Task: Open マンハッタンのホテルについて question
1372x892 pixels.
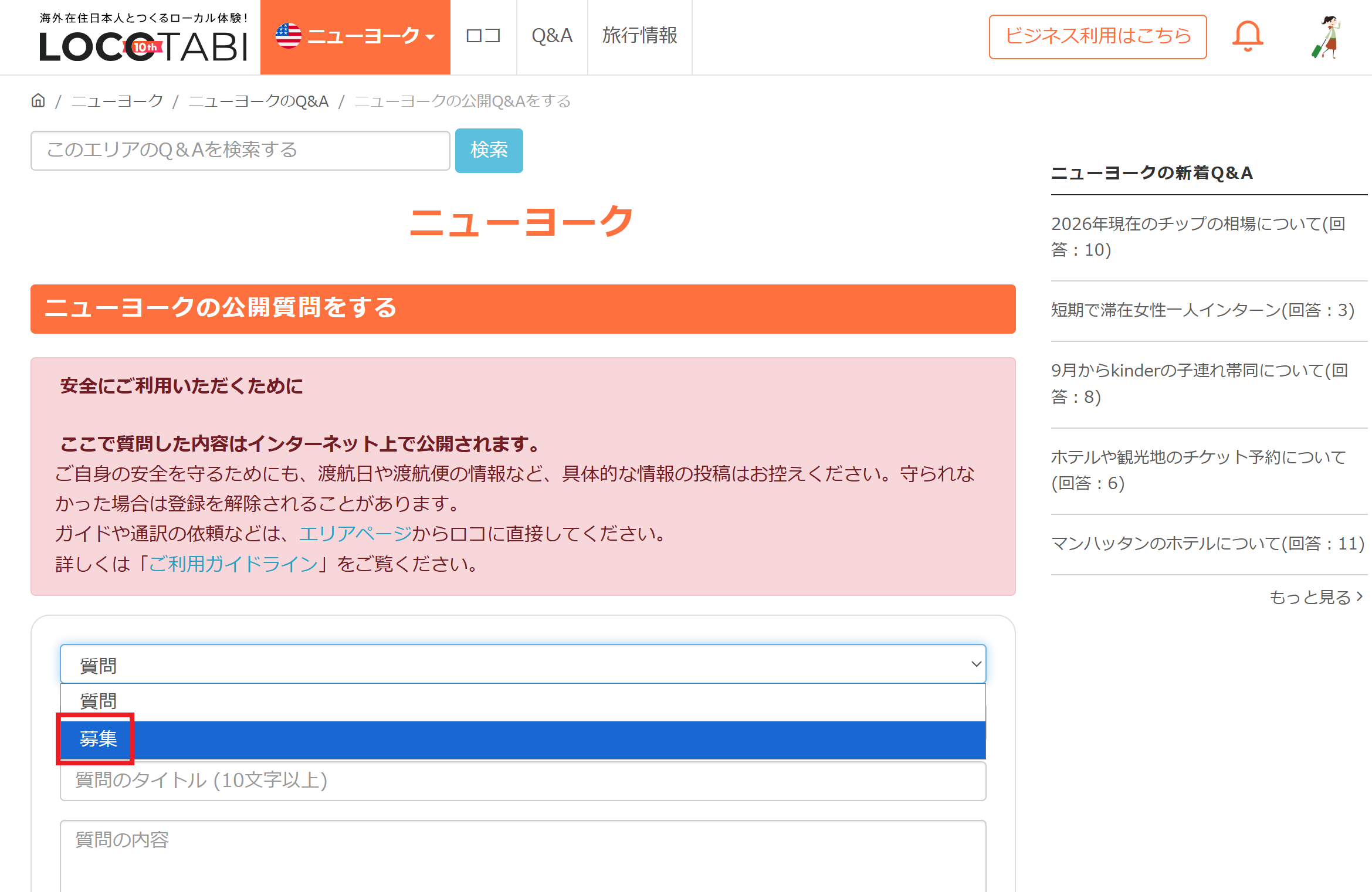Action: (x=1208, y=544)
